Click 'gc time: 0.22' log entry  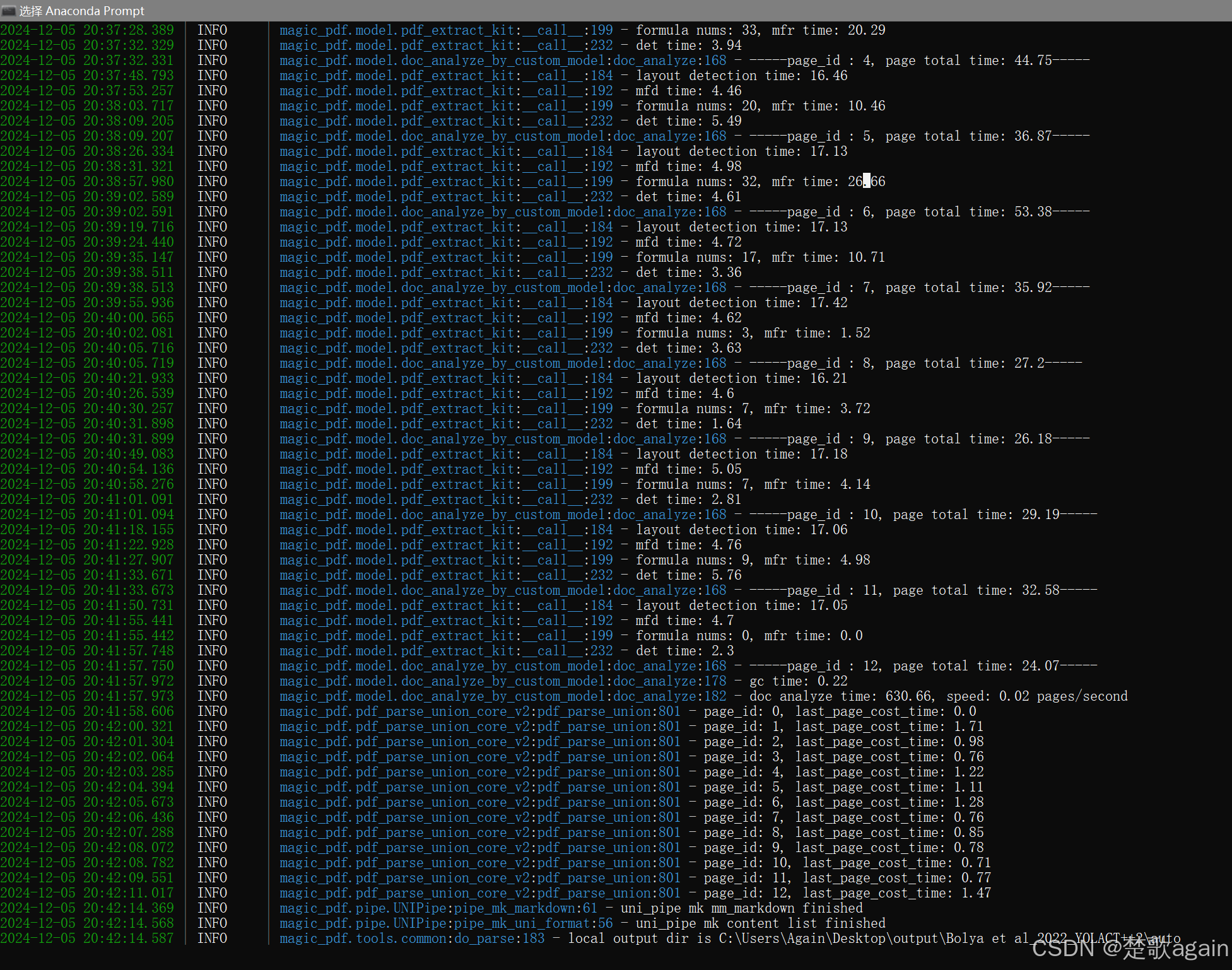(x=799, y=681)
